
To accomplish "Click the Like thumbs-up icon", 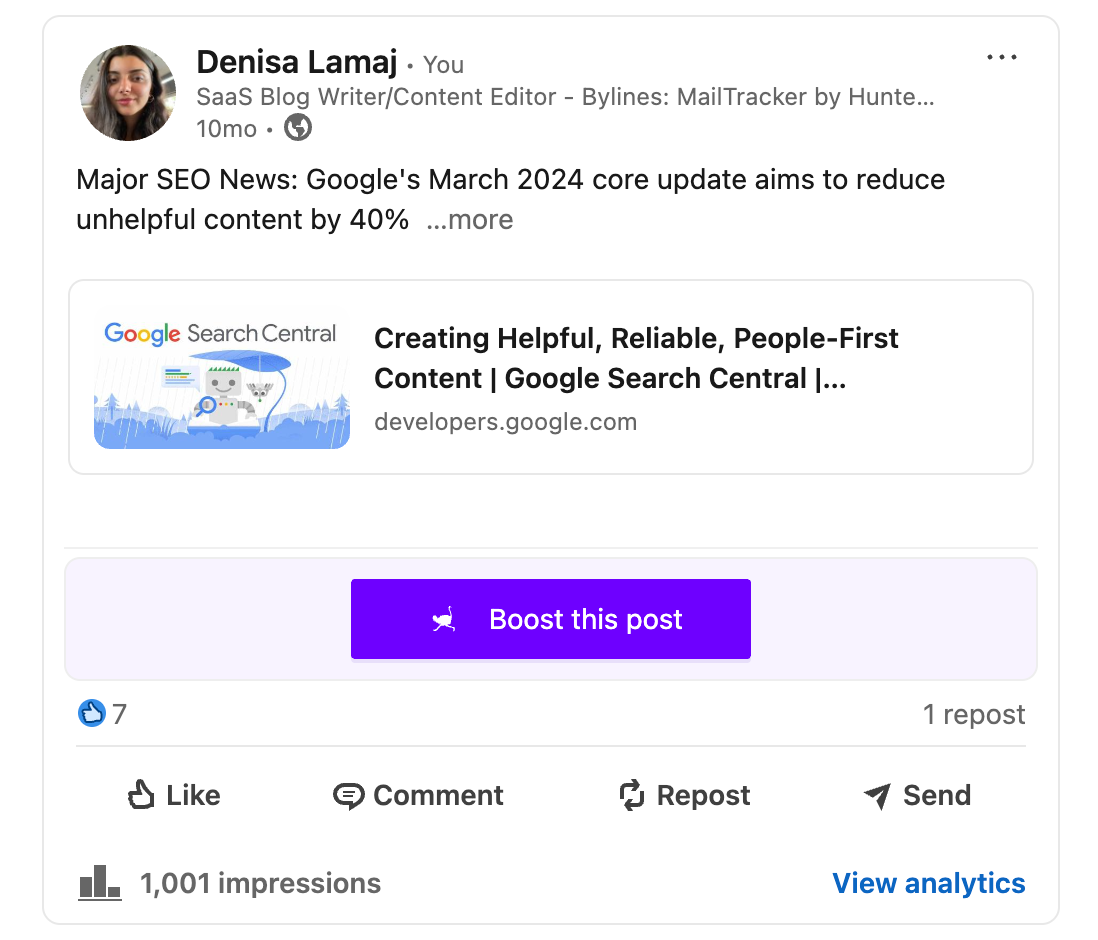I will pos(140,795).
